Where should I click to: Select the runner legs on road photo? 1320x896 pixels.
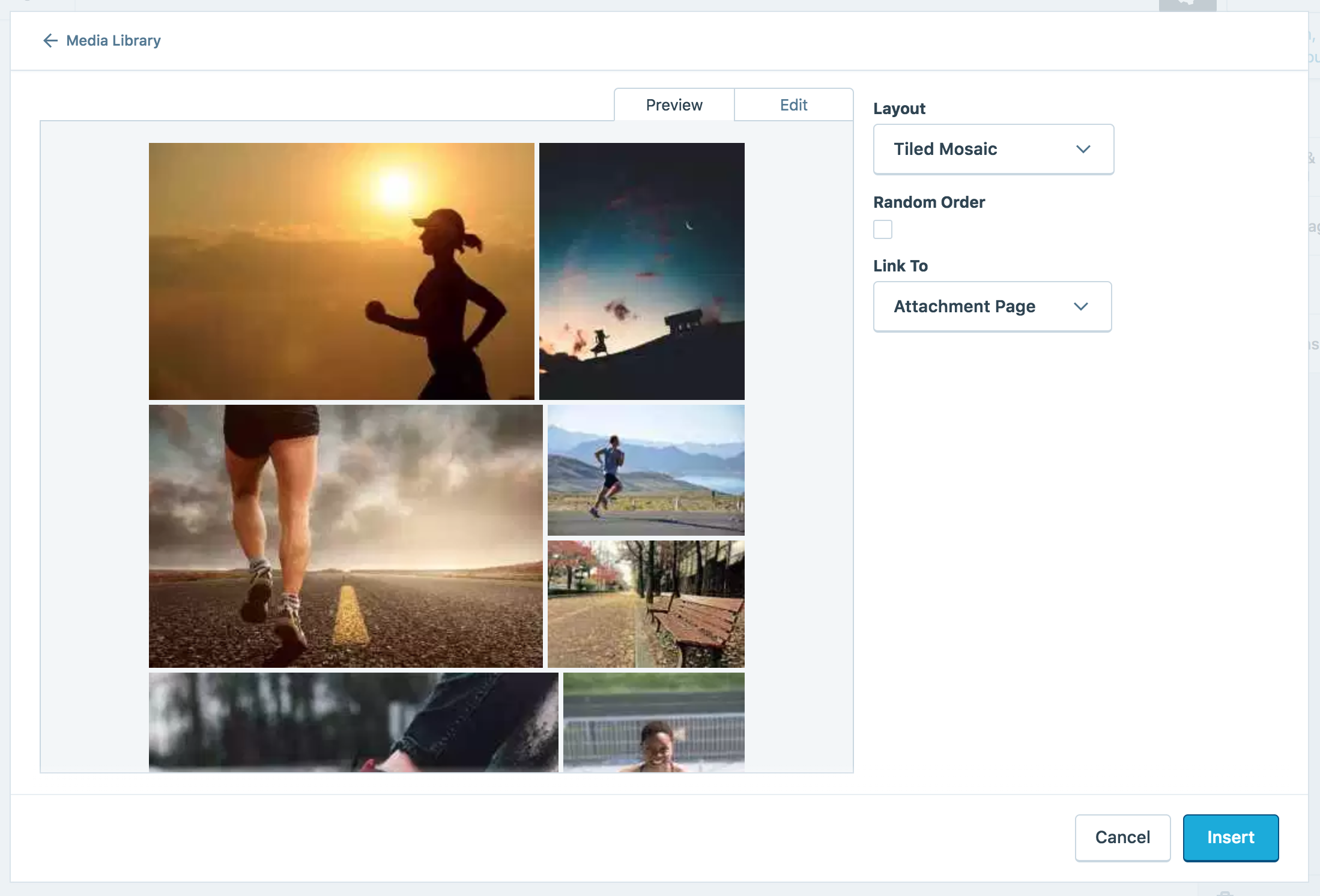[x=345, y=536]
